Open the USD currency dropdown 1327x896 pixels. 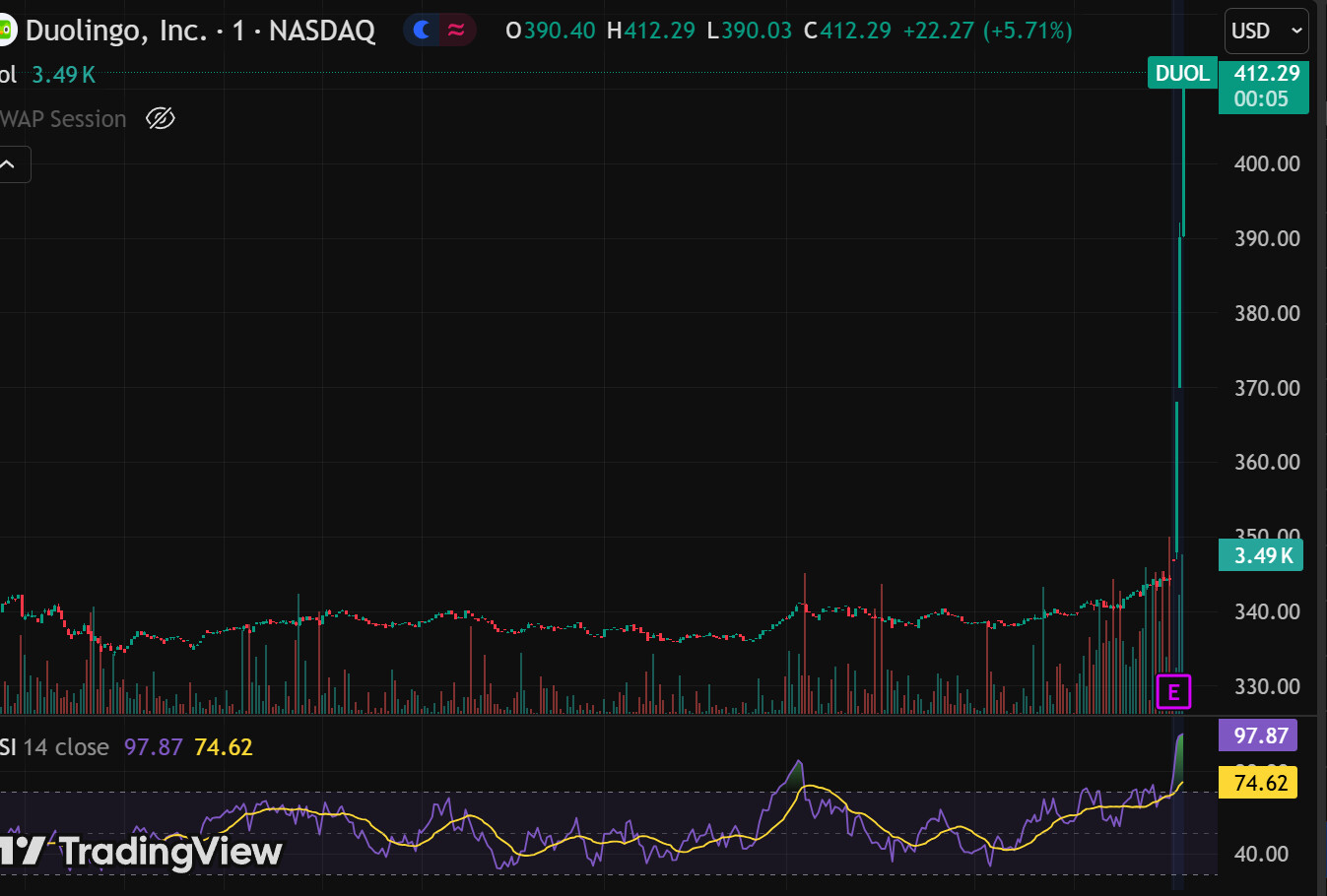pyautogui.click(x=1266, y=32)
